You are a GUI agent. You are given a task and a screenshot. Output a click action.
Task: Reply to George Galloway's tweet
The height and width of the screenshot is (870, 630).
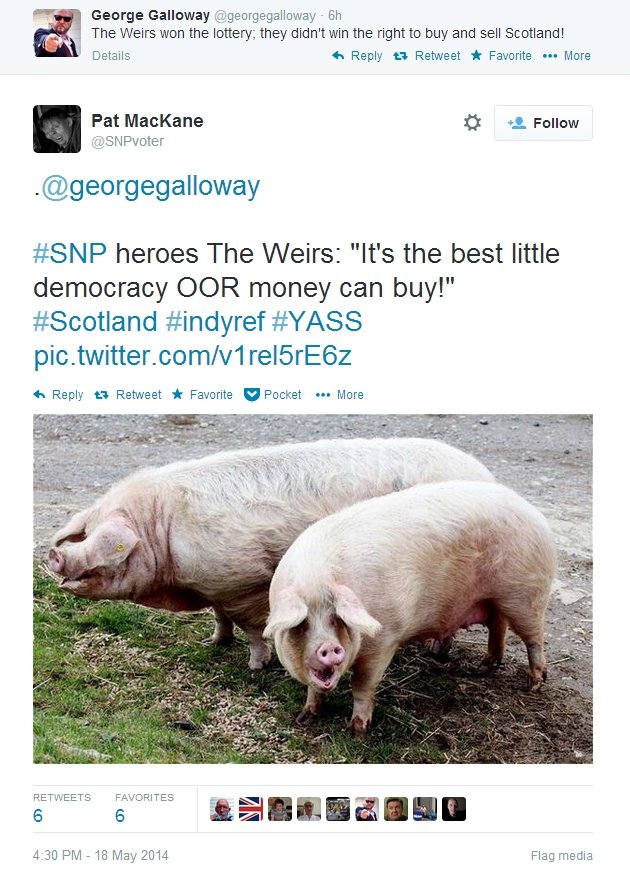click(357, 56)
